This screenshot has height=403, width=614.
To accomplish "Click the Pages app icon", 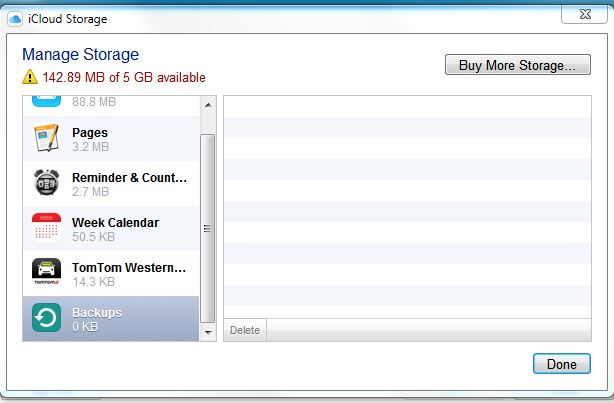I will pos(46,138).
